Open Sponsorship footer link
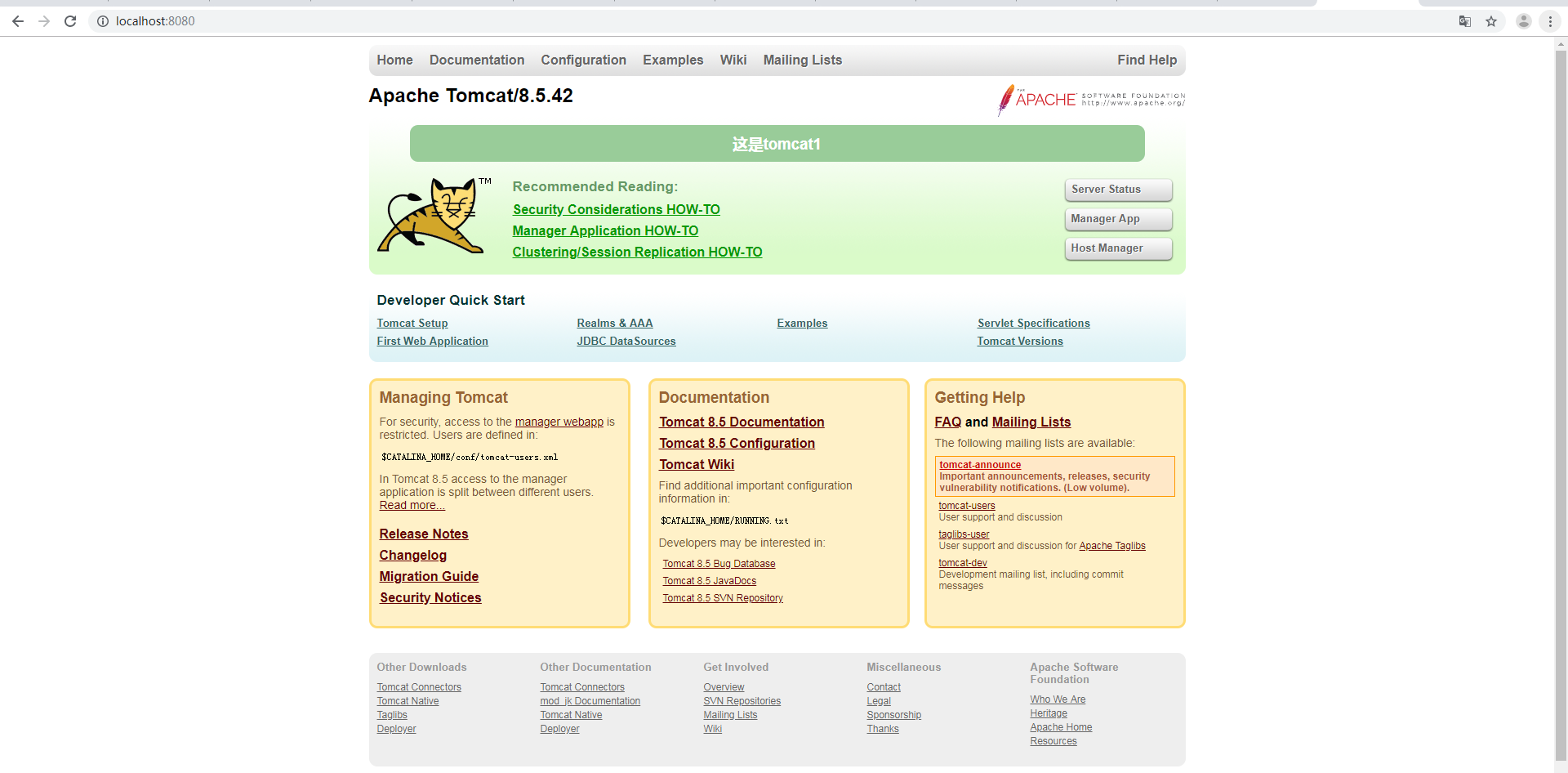1568x773 pixels. tap(894, 716)
